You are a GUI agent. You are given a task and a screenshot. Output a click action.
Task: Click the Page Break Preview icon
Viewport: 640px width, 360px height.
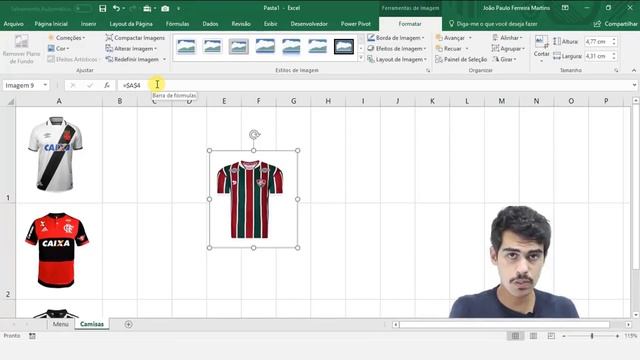coord(551,336)
